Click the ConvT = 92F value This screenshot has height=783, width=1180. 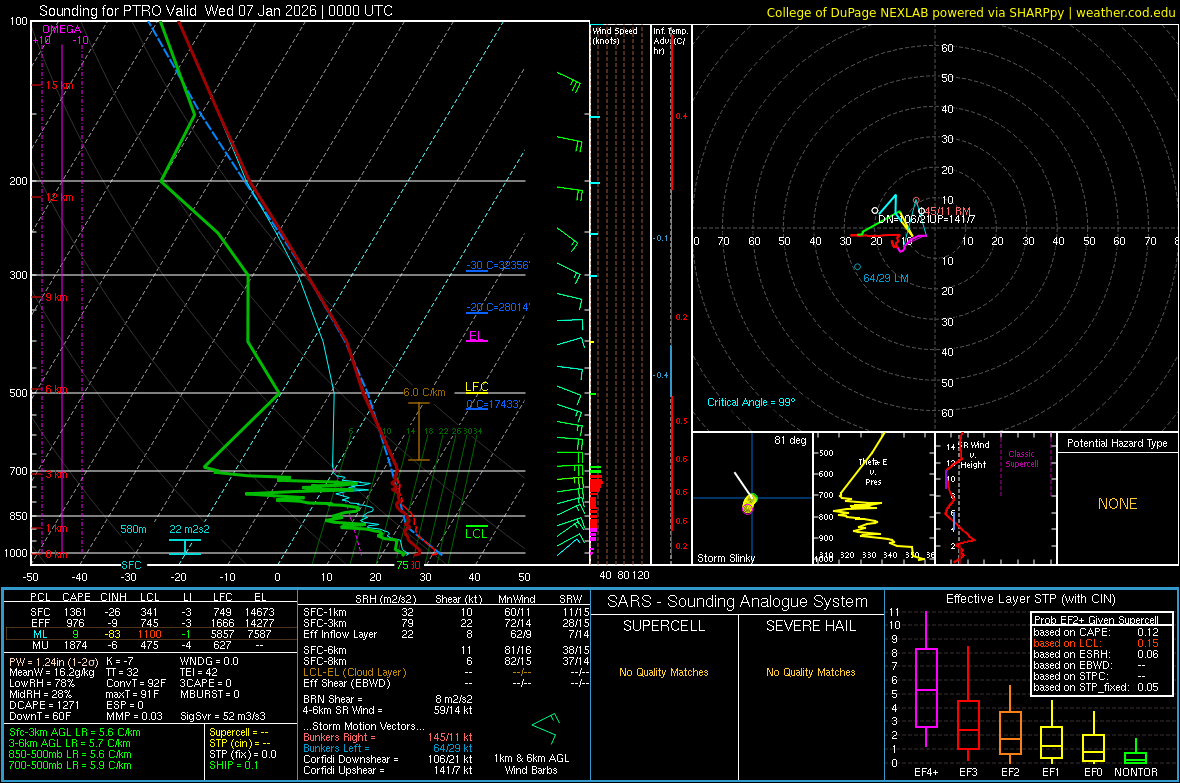coord(135,683)
